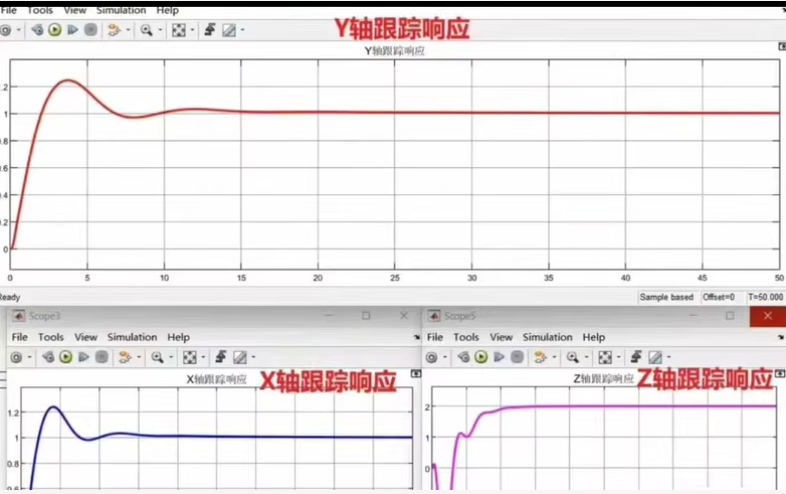Click the Offset=0 status bar field
The image size is (786, 494).
point(718,297)
